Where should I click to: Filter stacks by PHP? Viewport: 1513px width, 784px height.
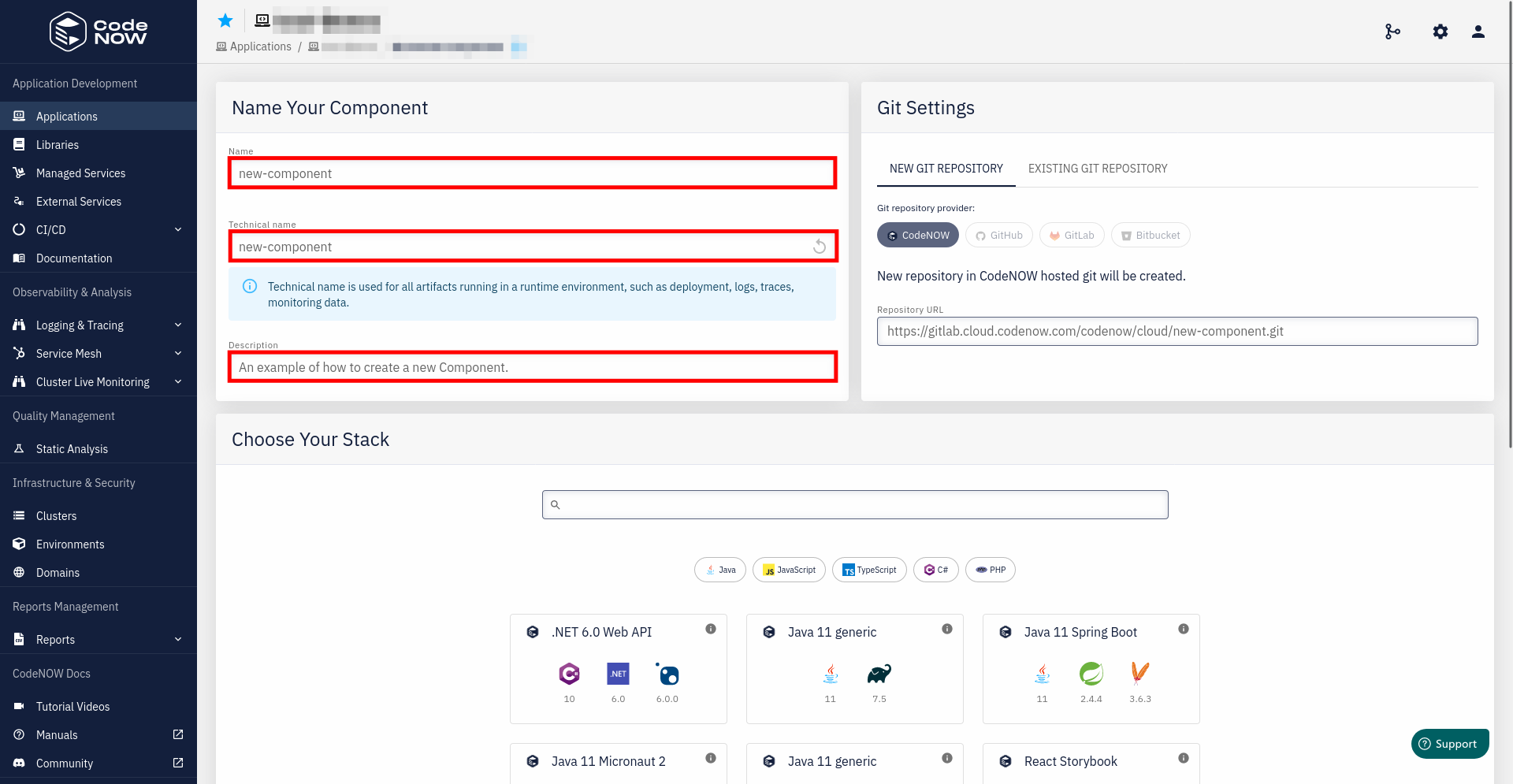pos(991,570)
